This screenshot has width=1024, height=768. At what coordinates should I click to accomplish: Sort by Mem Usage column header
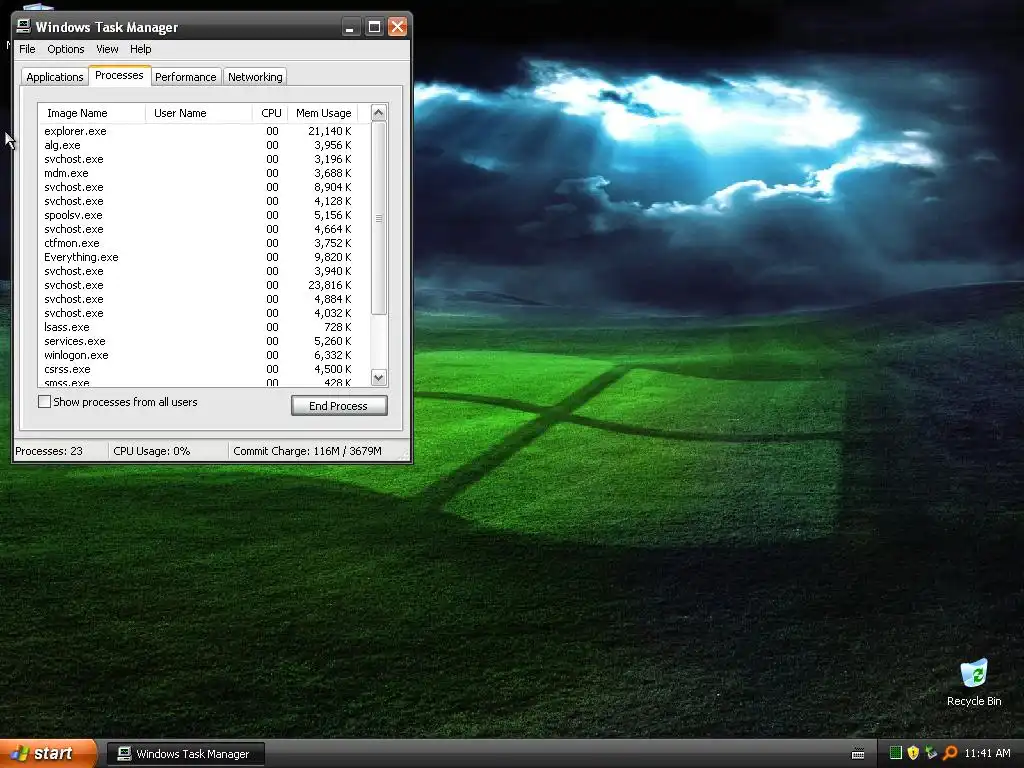pyautogui.click(x=323, y=113)
